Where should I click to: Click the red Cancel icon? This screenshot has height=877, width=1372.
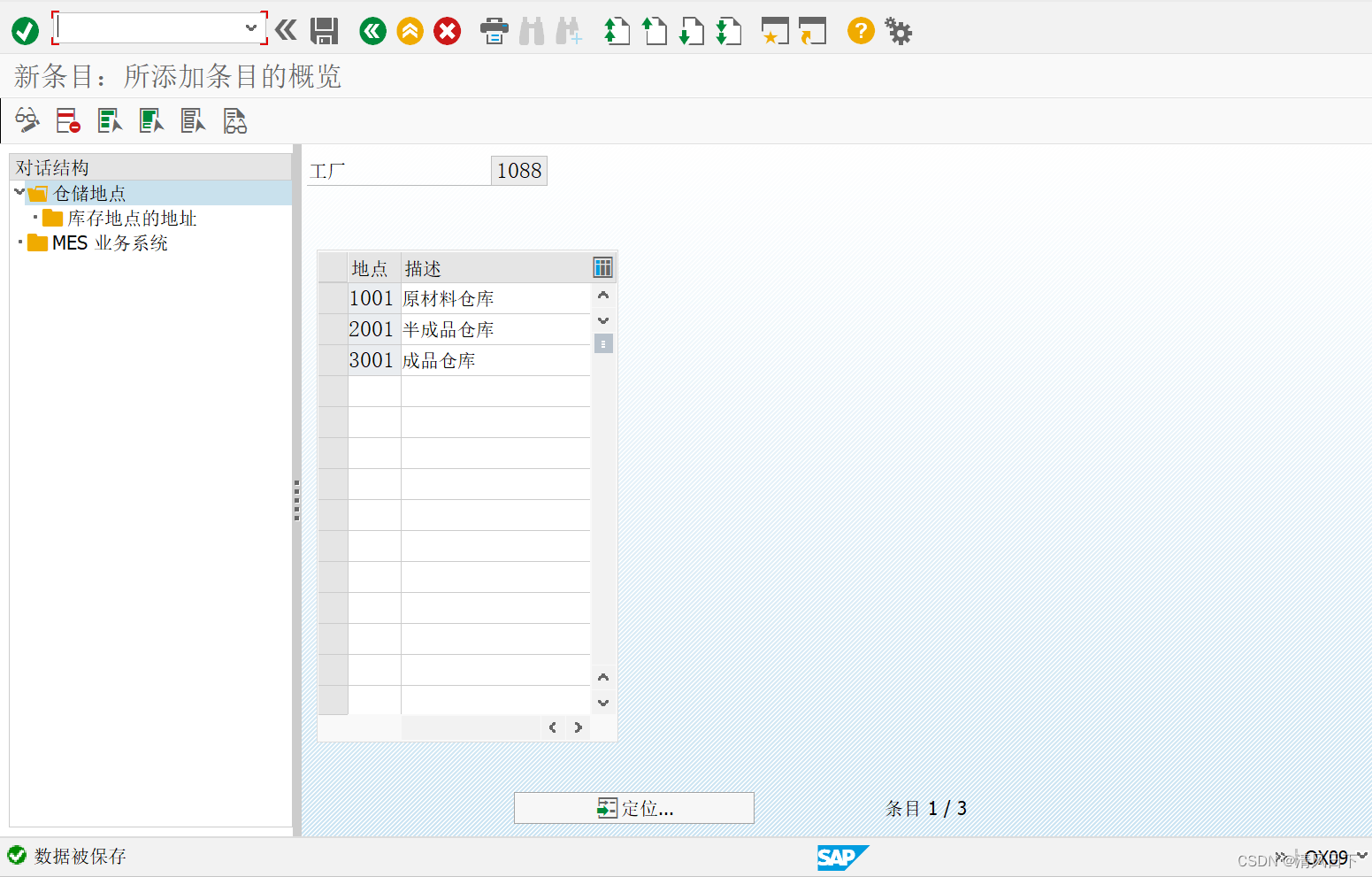448,32
